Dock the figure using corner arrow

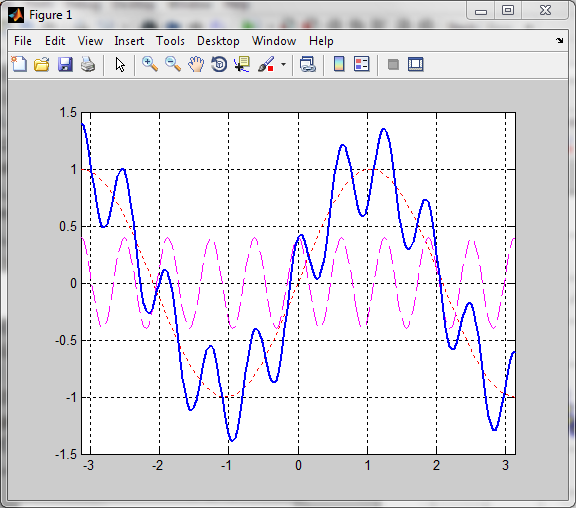tap(559, 40)
